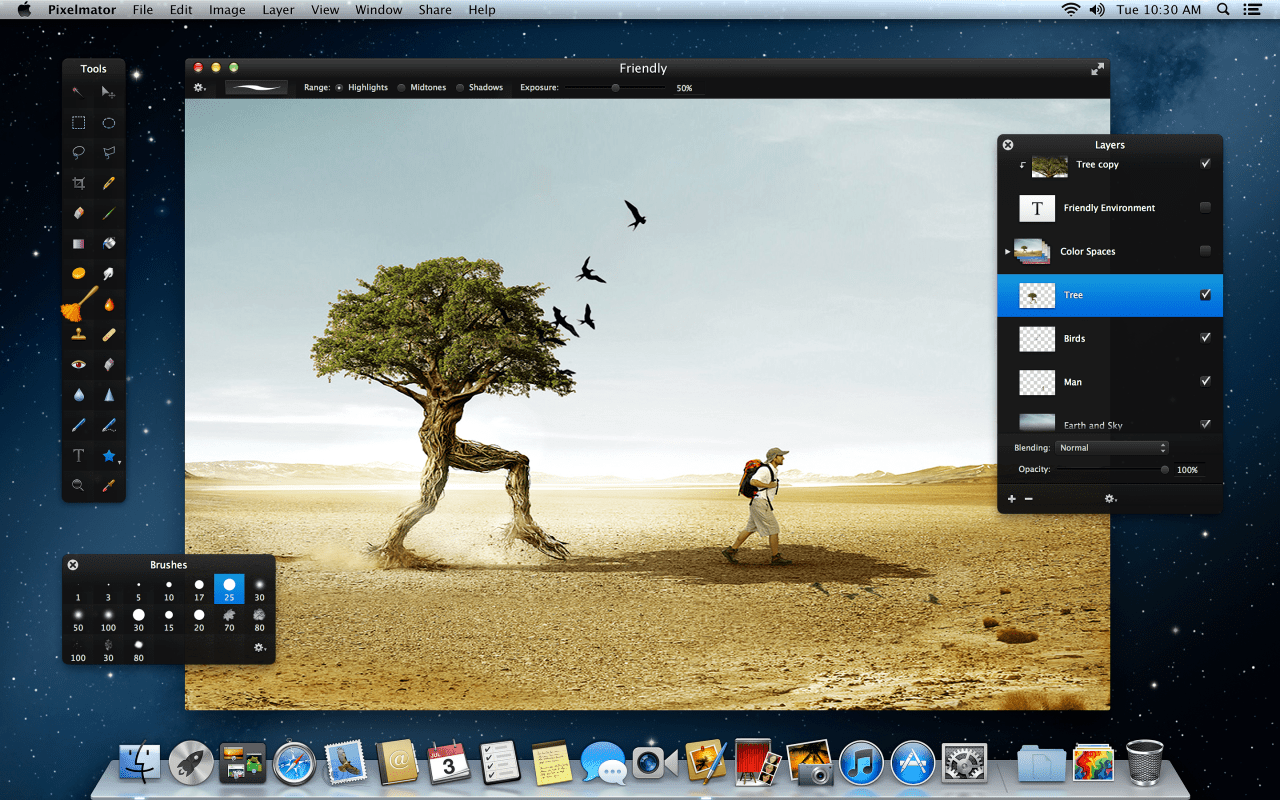Image resolution: width=1280 pixels, height=800 pixels.
Task: Open the Share menu
Action: (435, 10)
